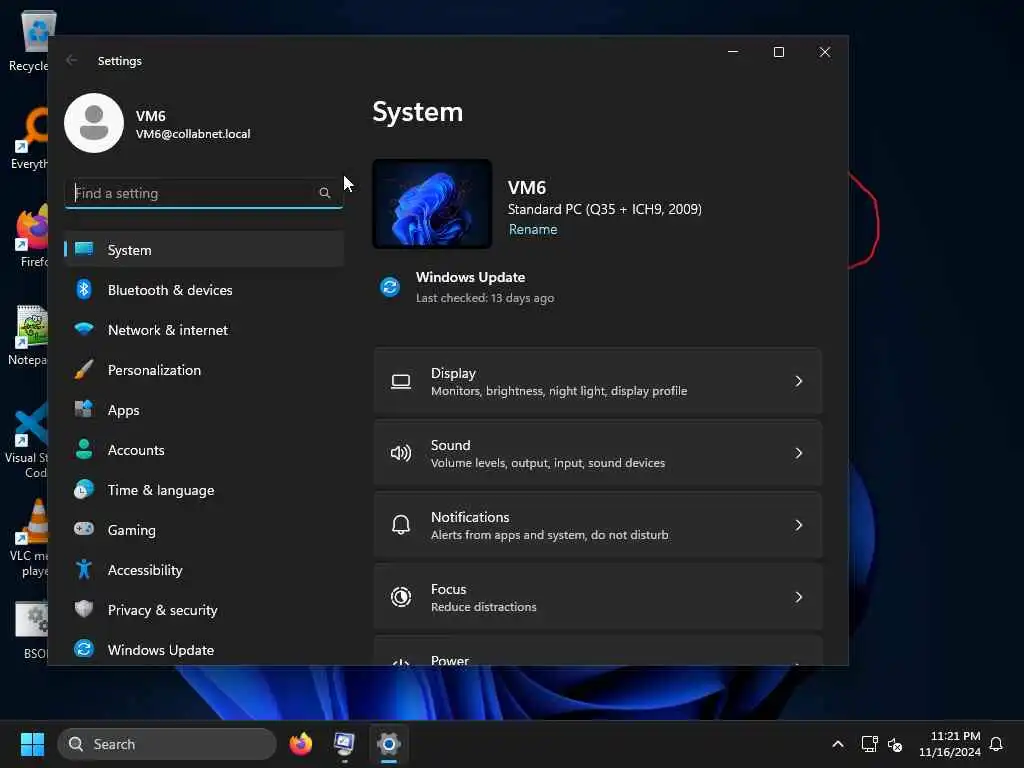Open Windows Update label in sidebar
Viewport: 1024px width, 768px height.
pos(161,650)
